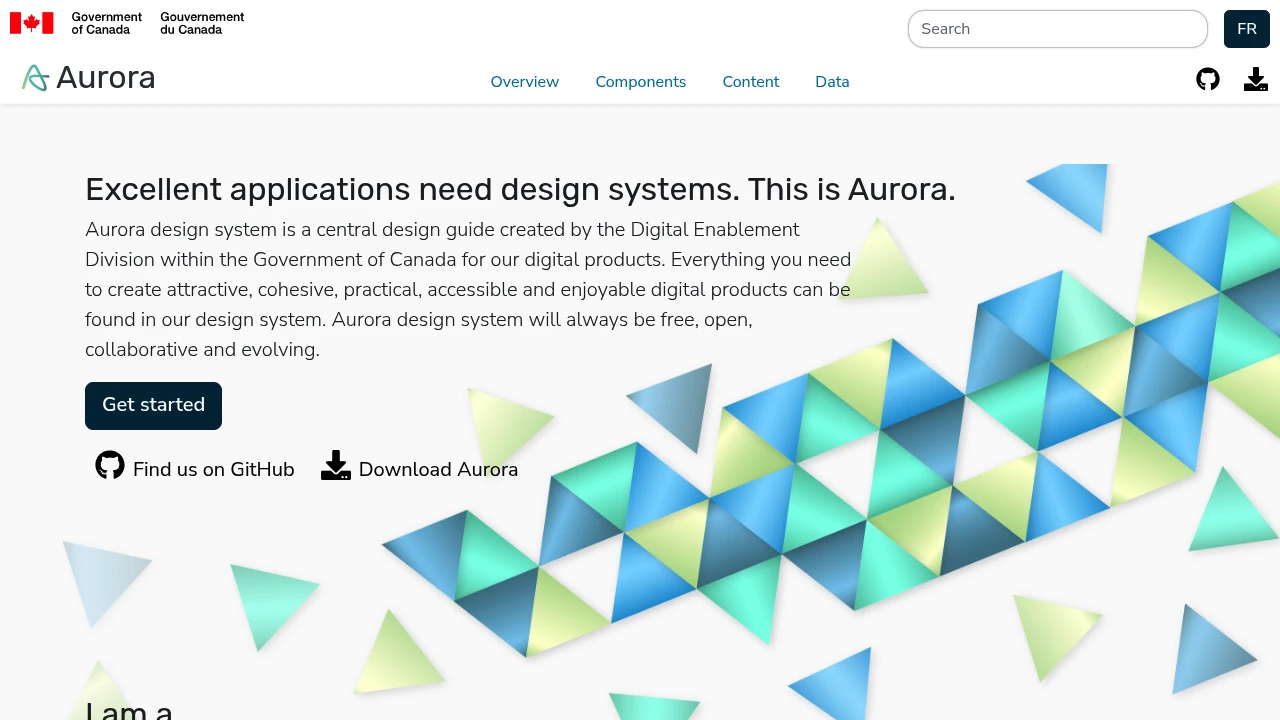The height and width of the screenshot is (720, 1280).
Task: Open the Components navigation item
Action: tap(640, 81)
